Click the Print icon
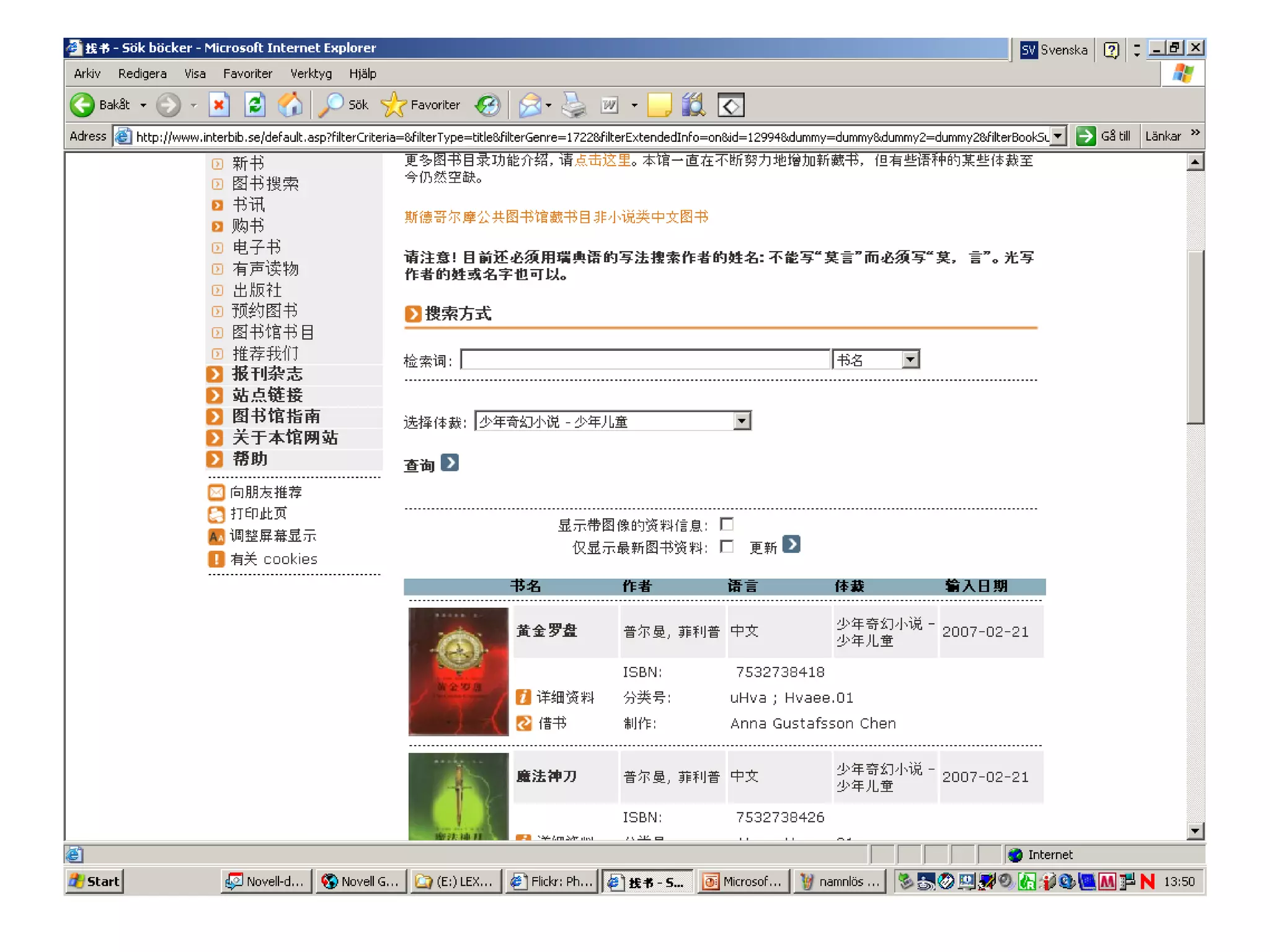This screenshot has width=1270, height=952. pos(573,105)
